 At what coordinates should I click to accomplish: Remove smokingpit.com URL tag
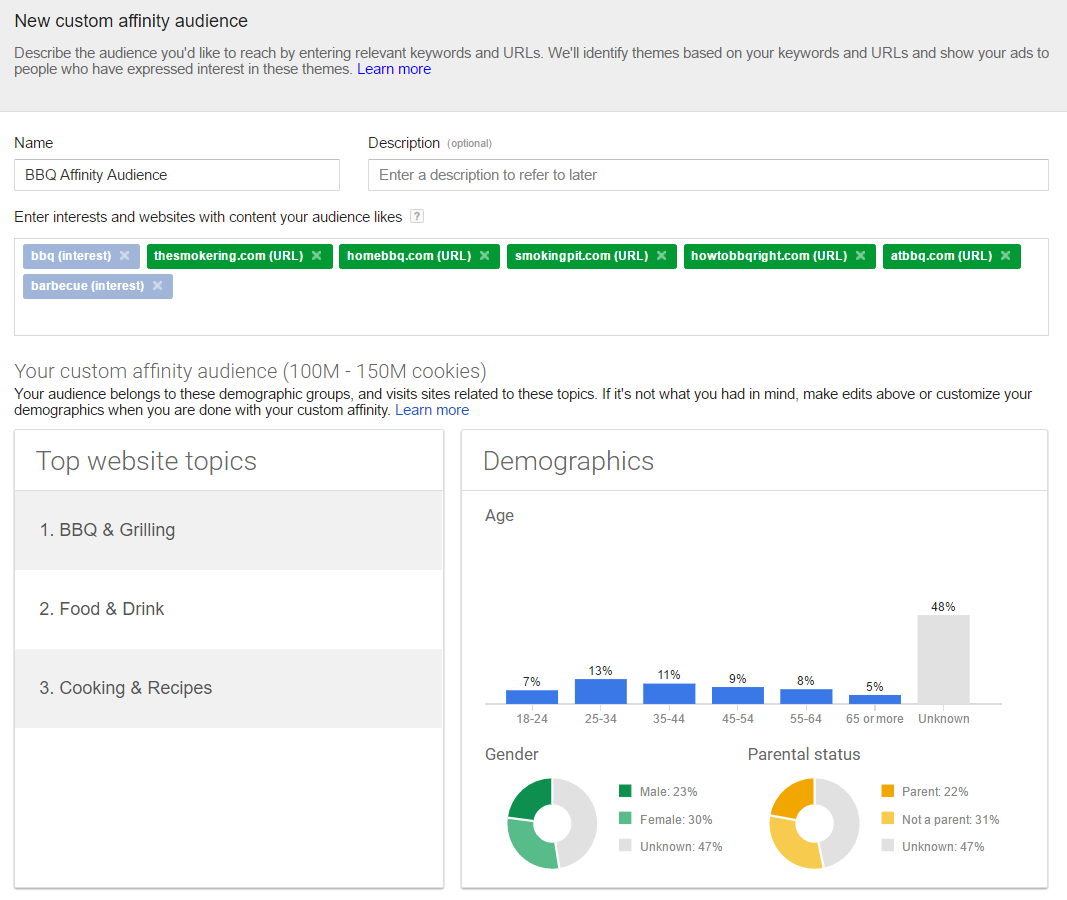pyautogui.click(x=661, y=256)
